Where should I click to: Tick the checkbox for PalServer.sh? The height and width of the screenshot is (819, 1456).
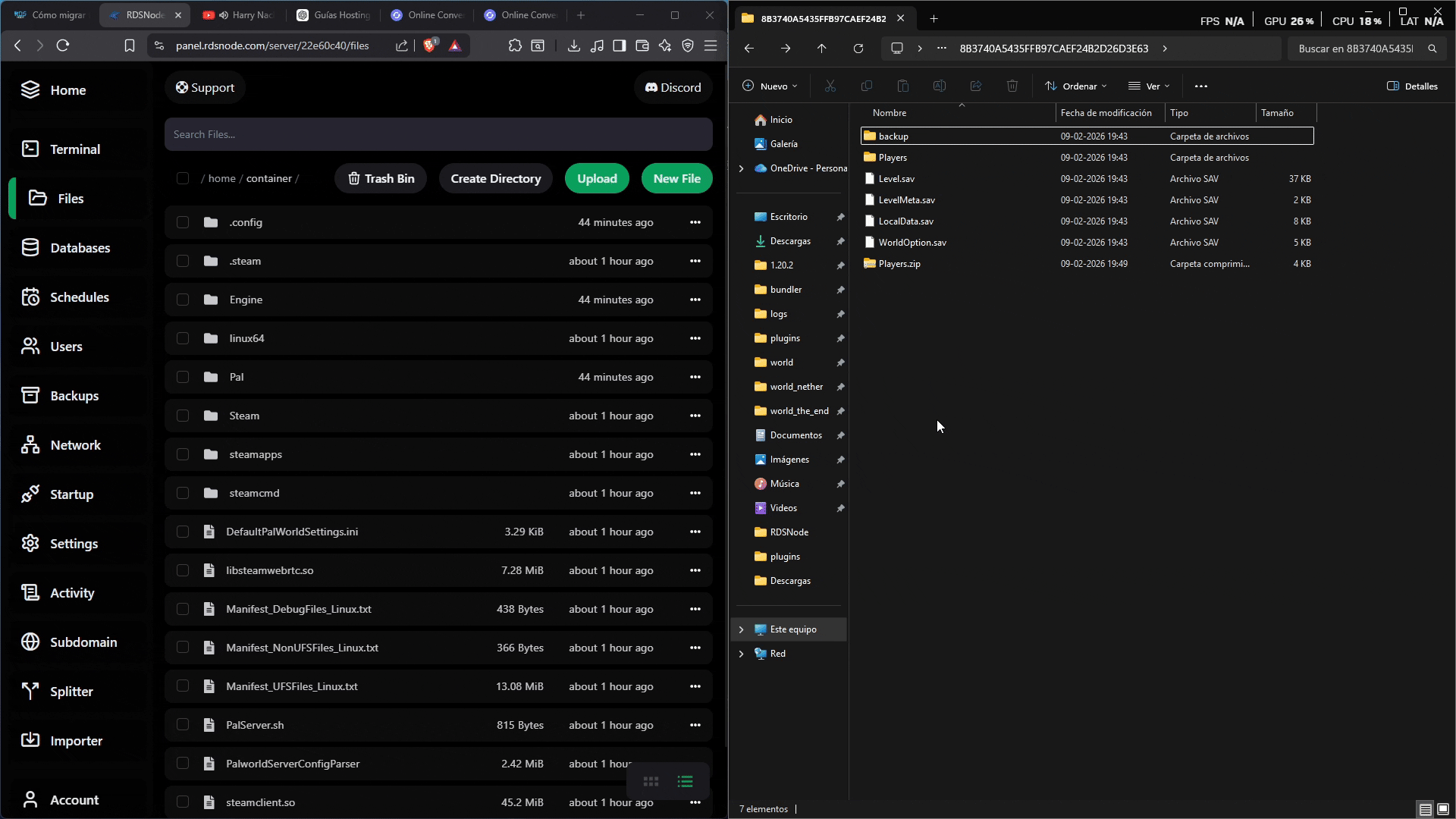[x=183, y=725]
